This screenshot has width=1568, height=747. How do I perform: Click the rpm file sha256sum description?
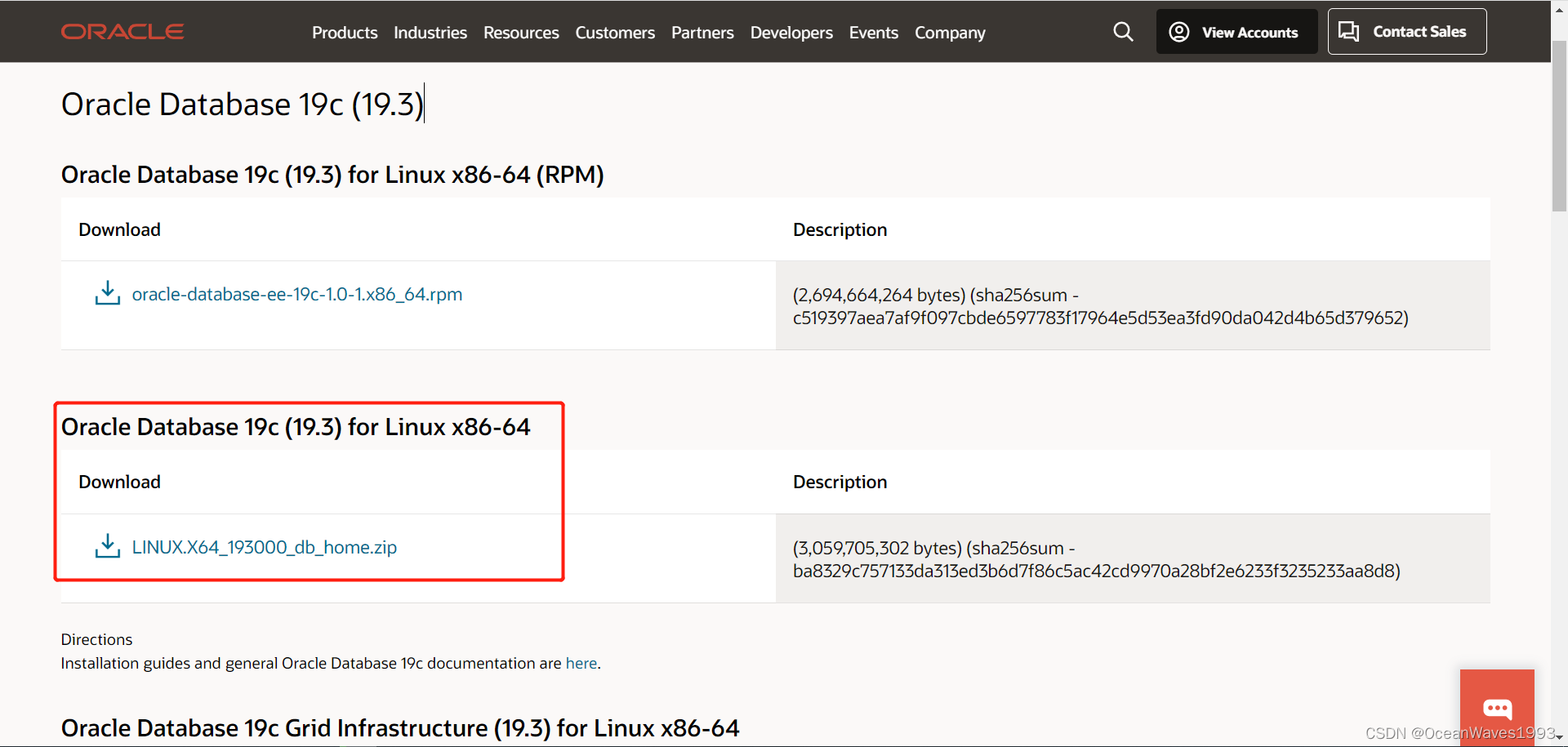tap(1100, 306)
